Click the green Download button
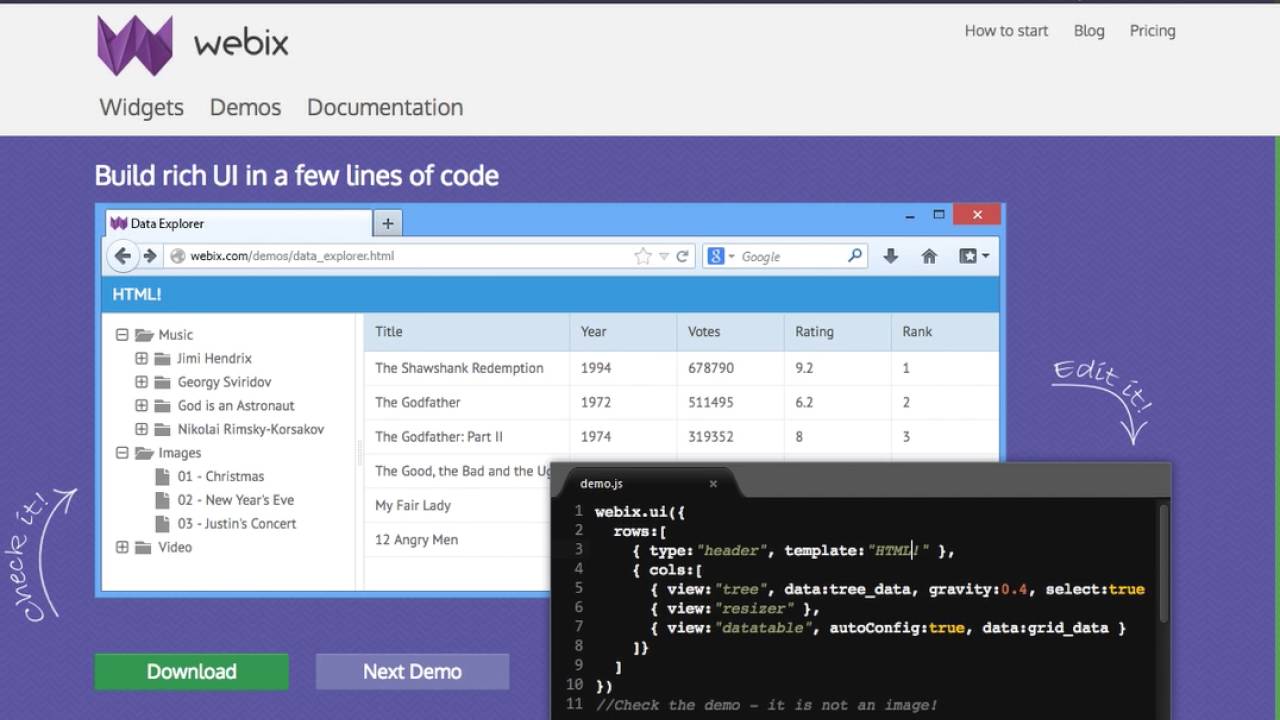The width and height of the screenshot is (1280, 720). (192, 672)
